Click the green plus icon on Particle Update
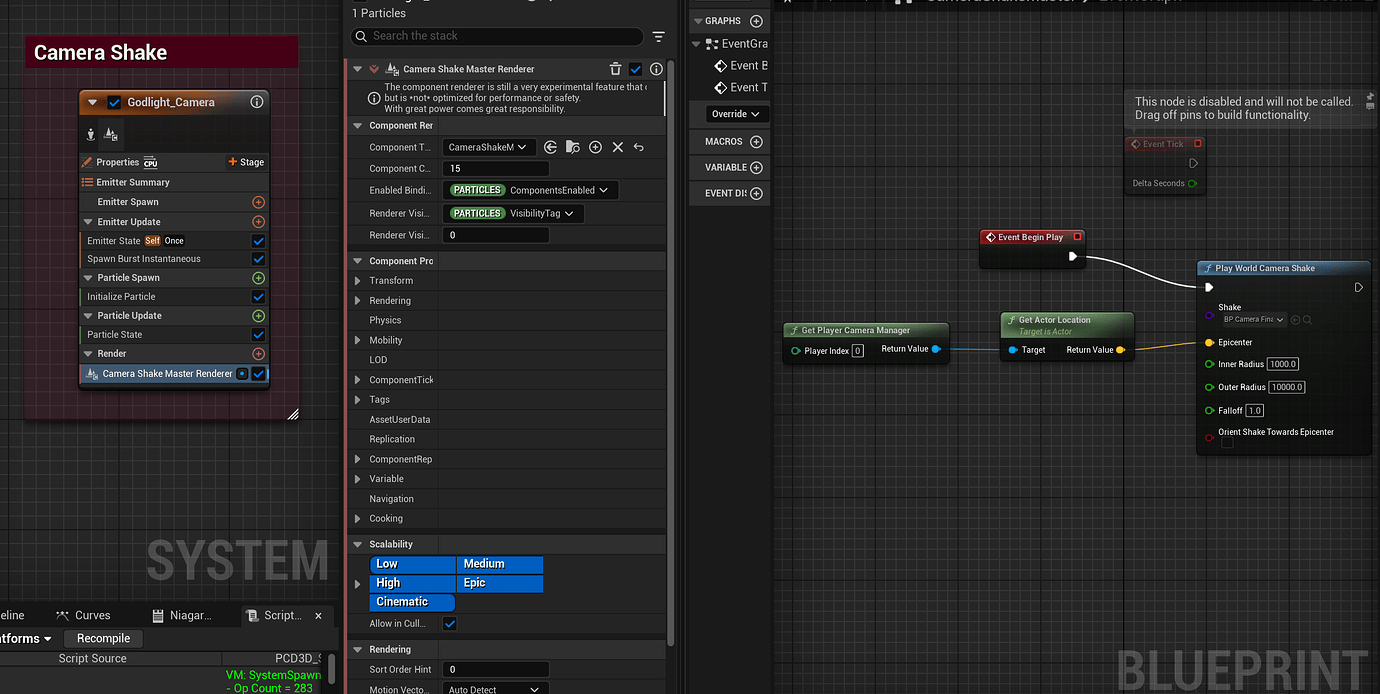1380x694 pixels. pos(258,316)
